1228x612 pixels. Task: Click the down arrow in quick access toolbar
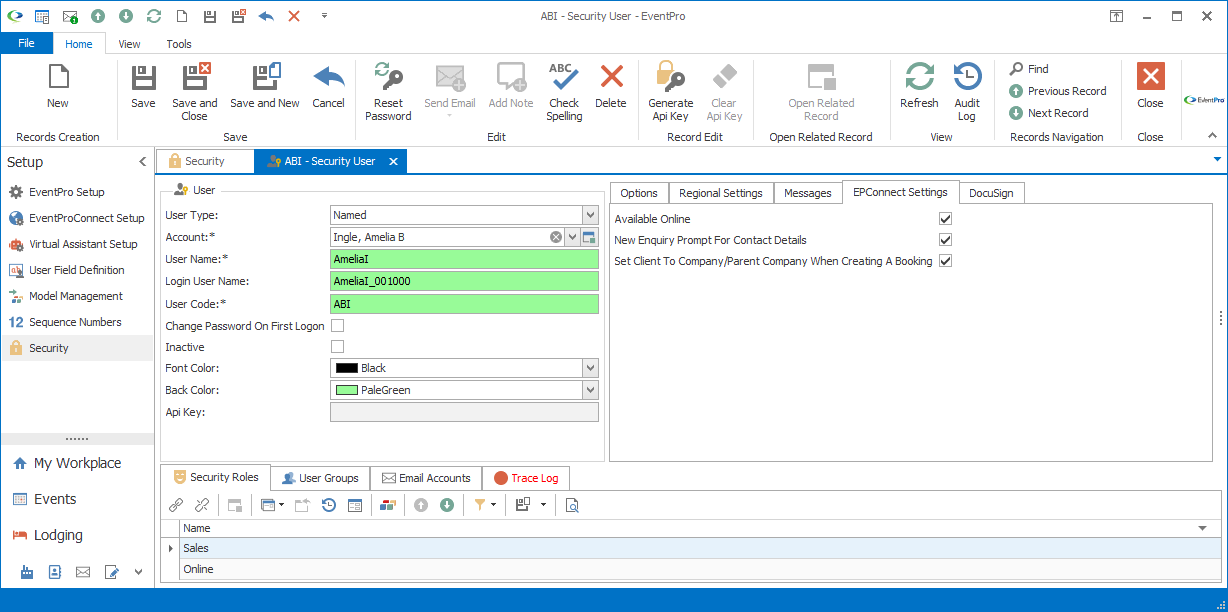pyautogui.click(x=125, y=16)
